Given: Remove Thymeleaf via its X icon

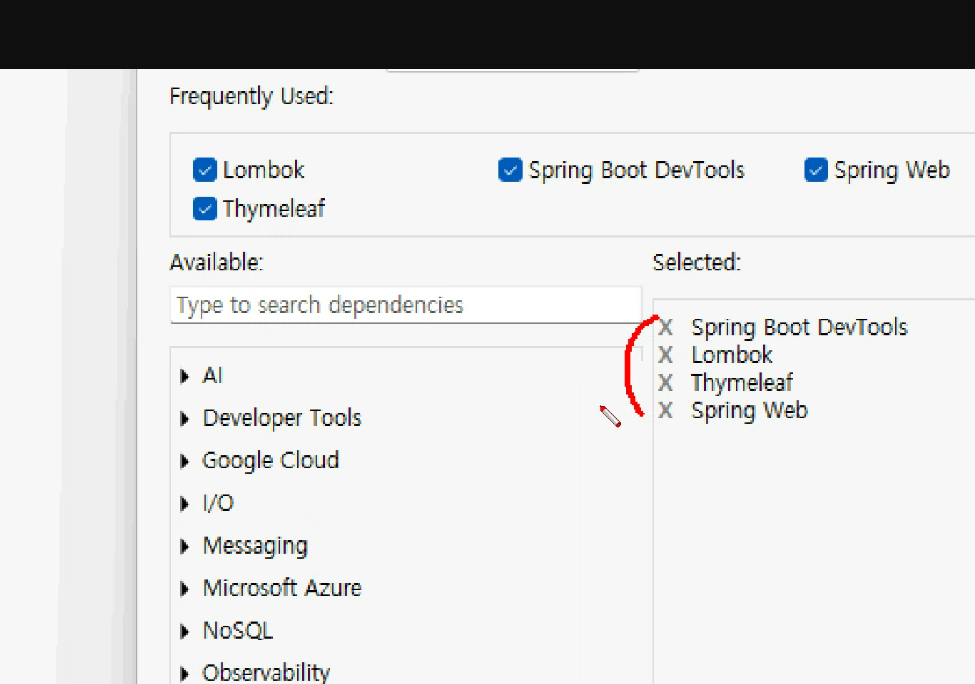Looking at the screenshot, I should click(665, 382).
